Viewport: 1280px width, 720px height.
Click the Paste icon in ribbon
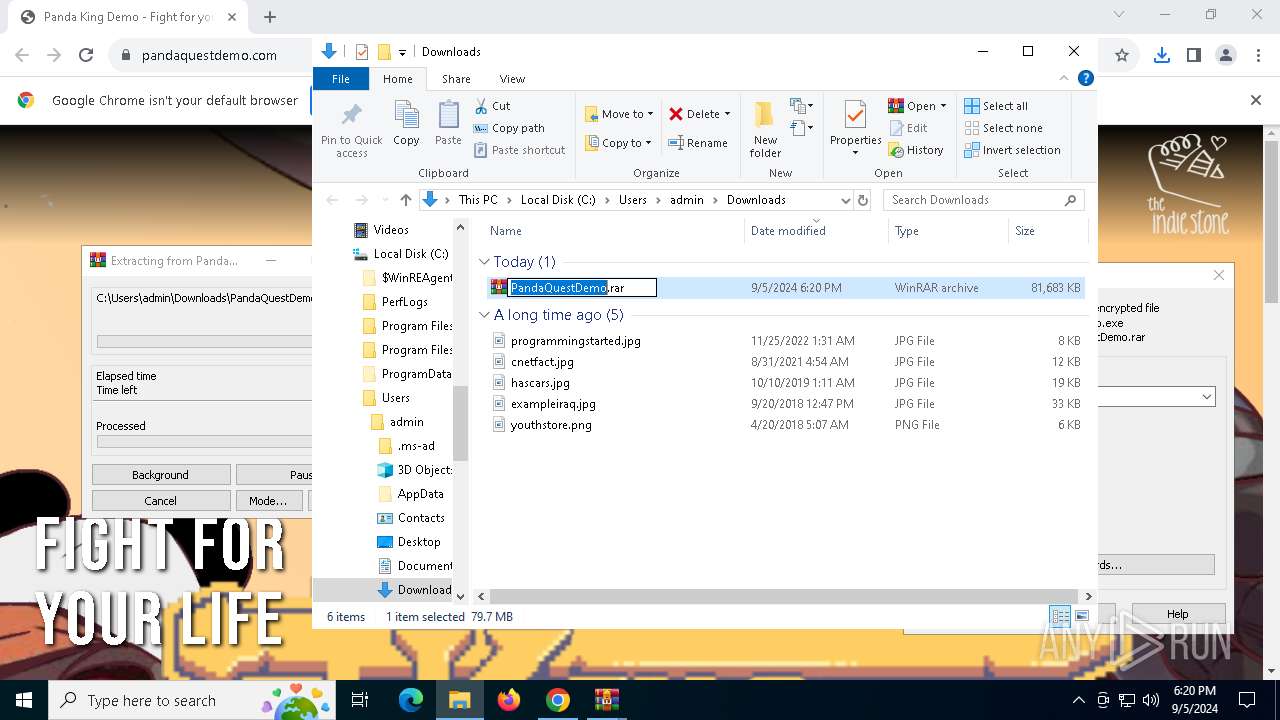(x=448, y=114)
